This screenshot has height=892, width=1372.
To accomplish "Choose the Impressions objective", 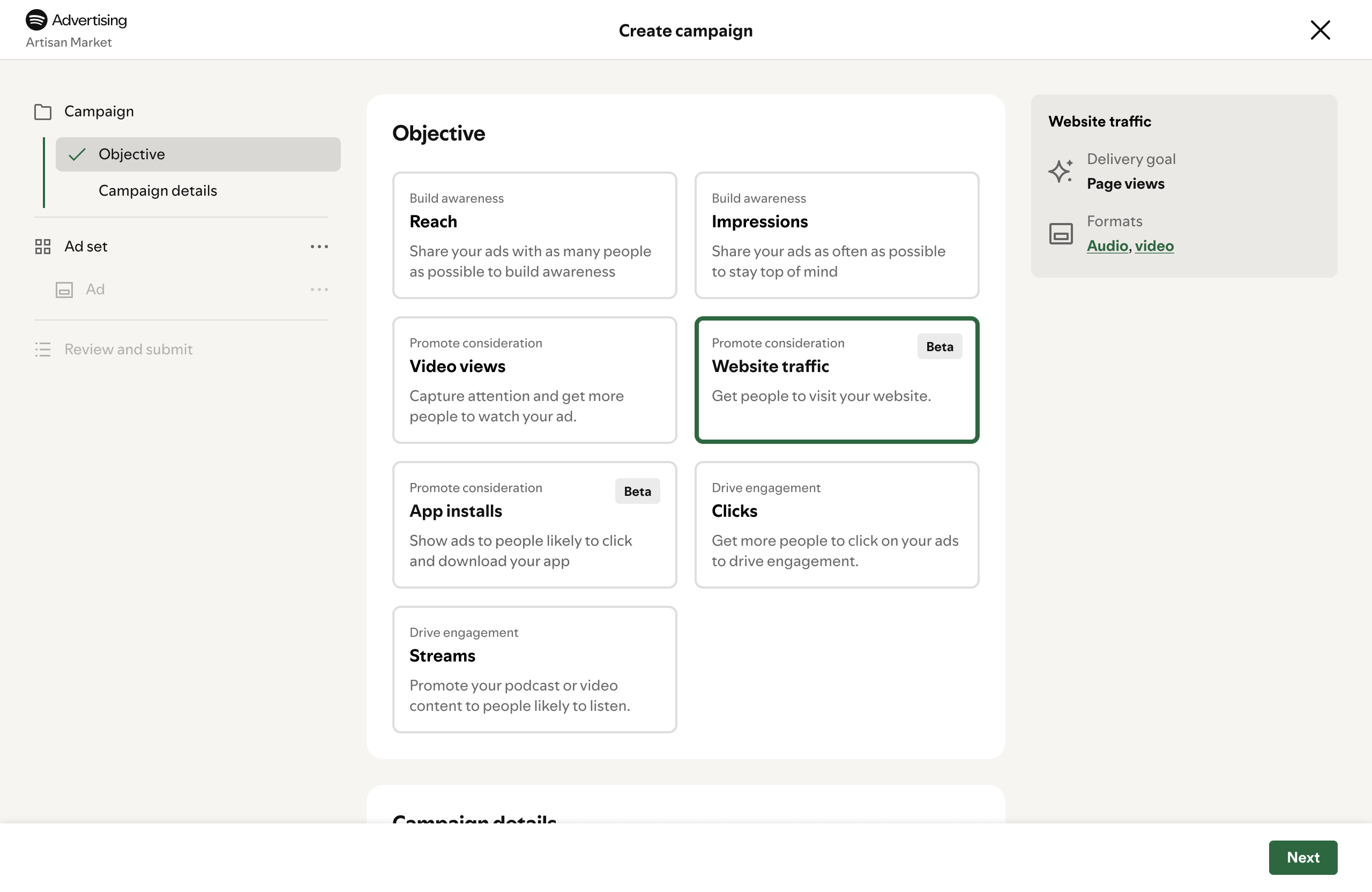I will pyautogui.click(x=836, y=235).
